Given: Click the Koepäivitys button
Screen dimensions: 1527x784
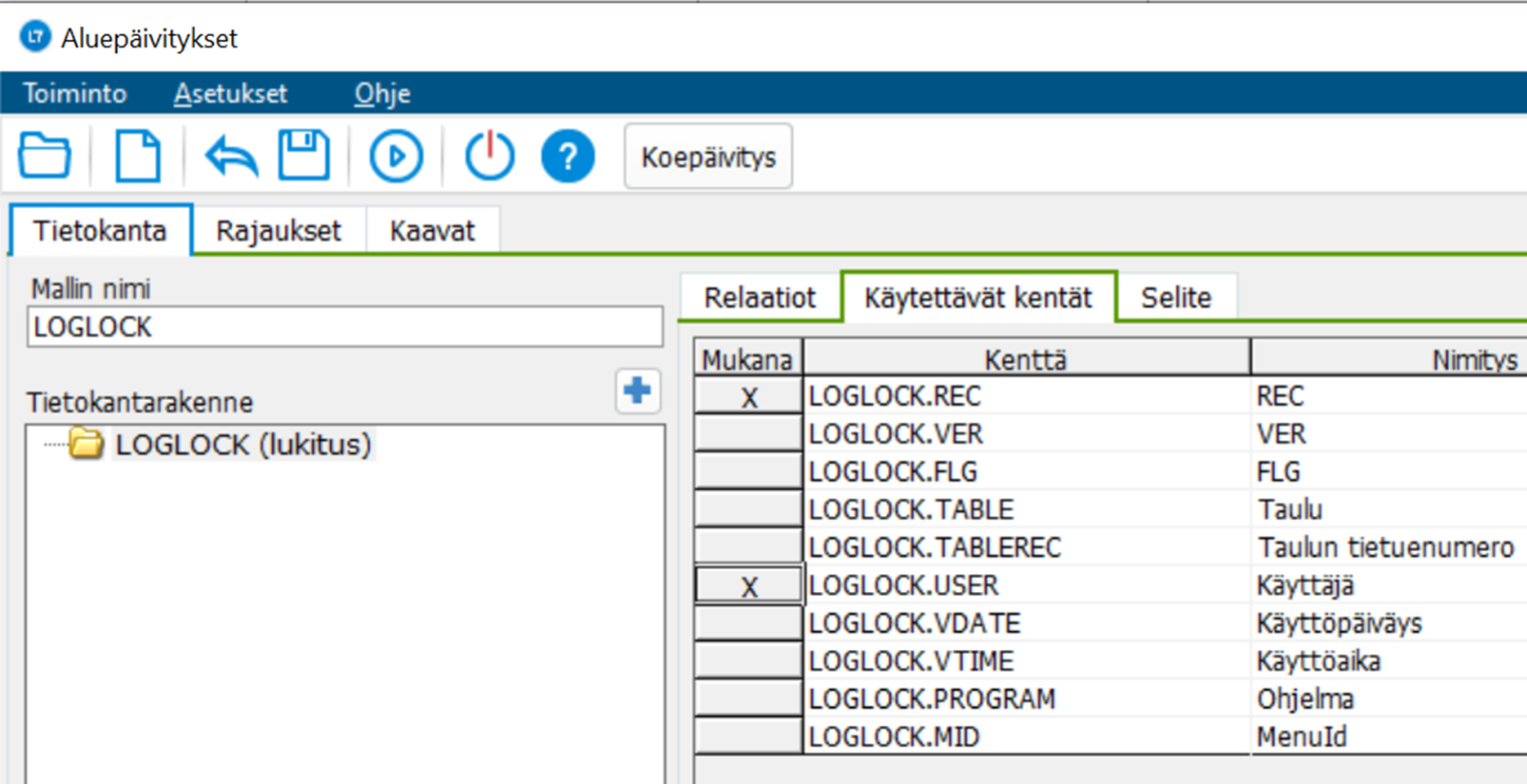Looking at the screenshot, I should 708,157.
